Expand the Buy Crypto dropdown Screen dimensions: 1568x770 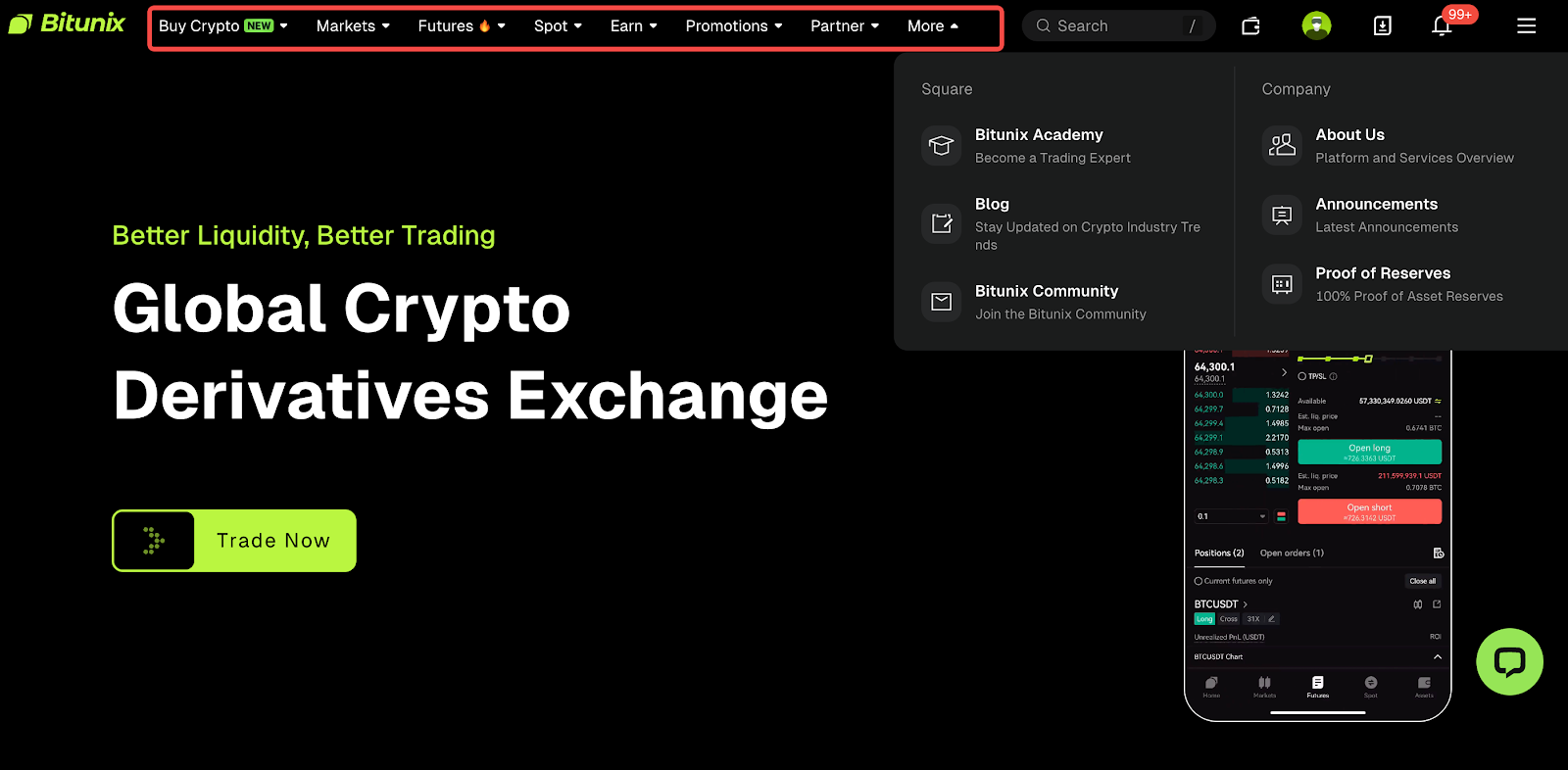(223, 26)
